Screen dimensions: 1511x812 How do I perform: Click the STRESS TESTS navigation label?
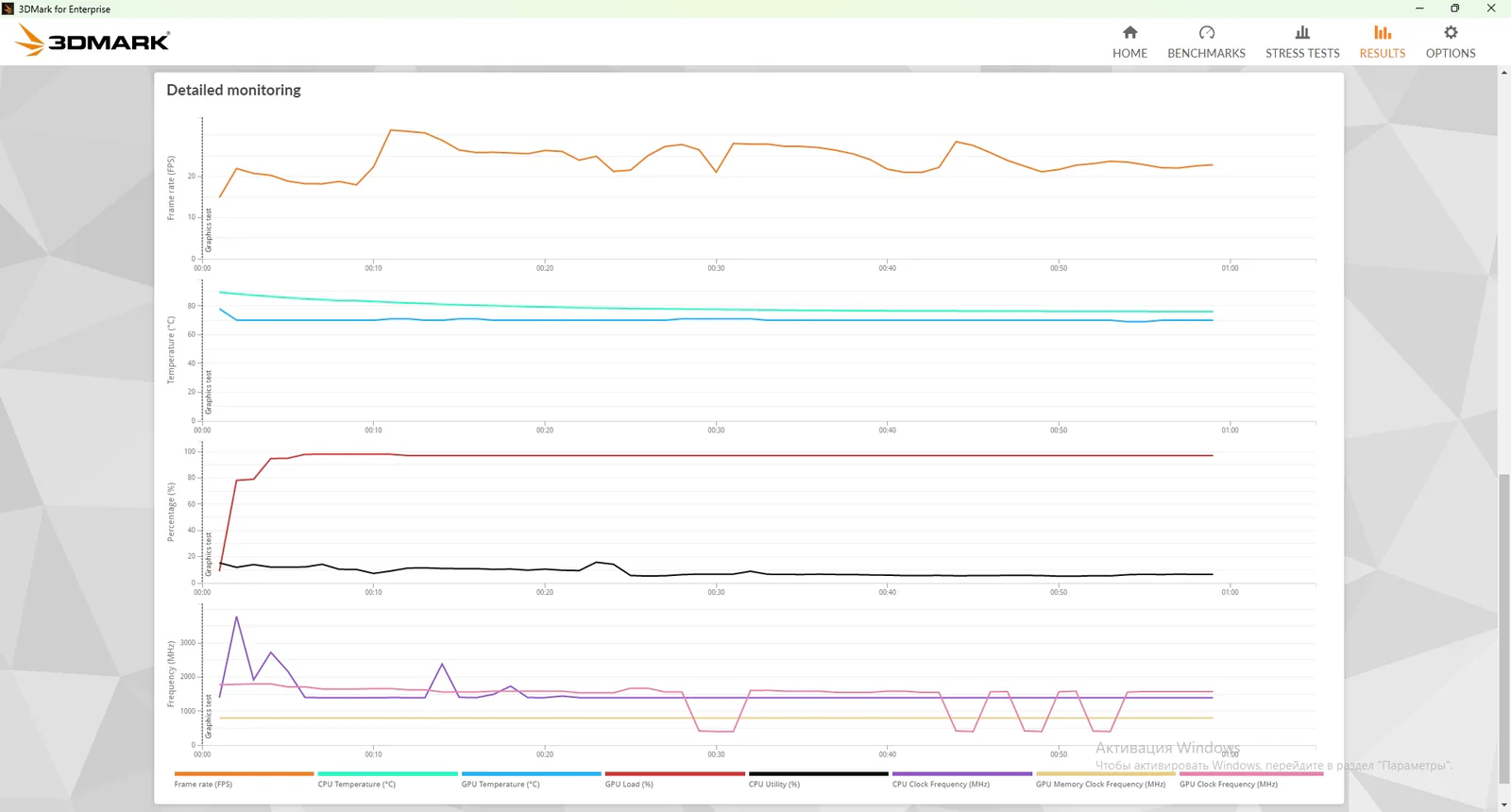[x=1302, y=54]
